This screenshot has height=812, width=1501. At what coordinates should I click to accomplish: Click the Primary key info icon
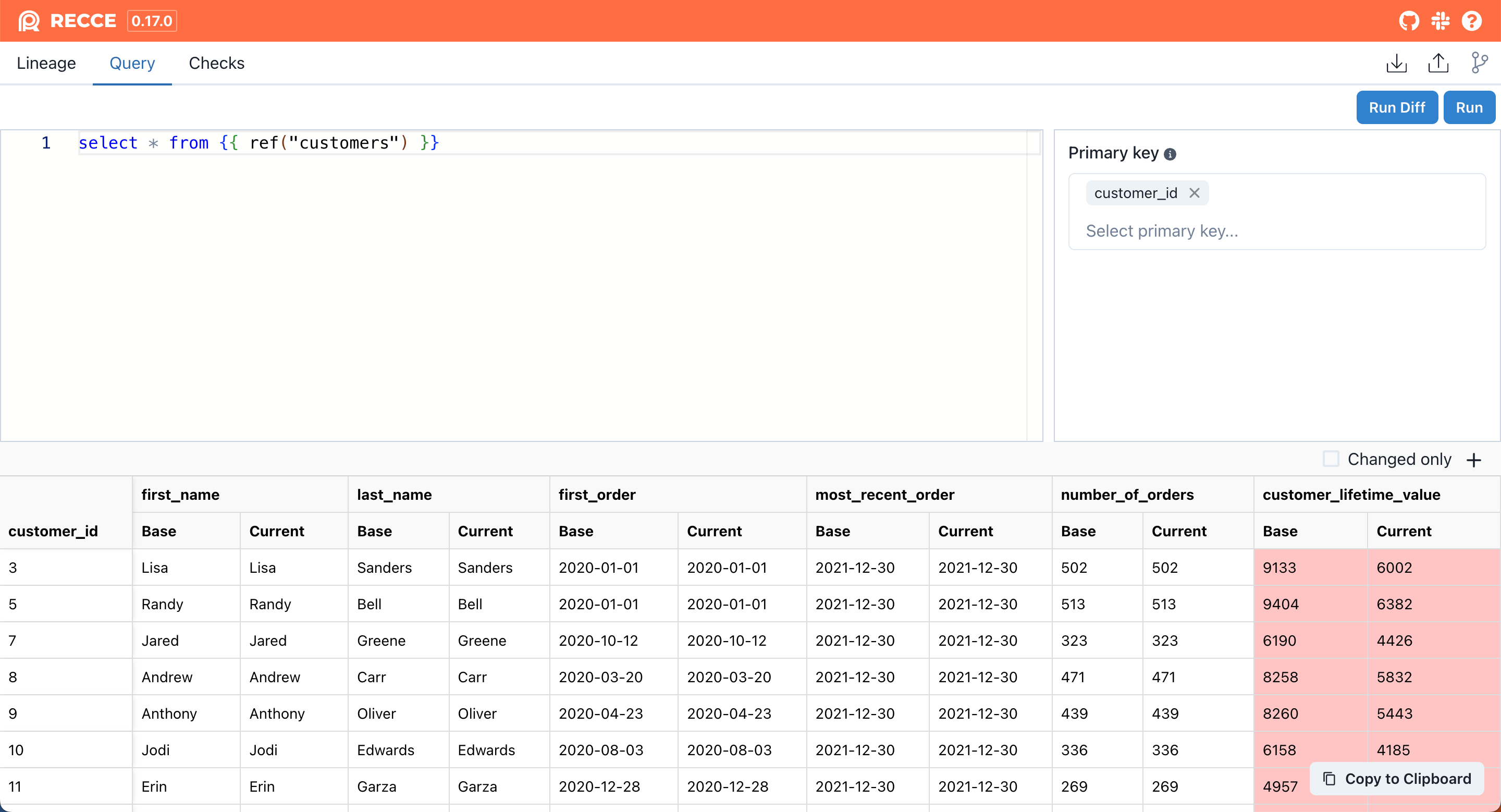[1170, 154]
